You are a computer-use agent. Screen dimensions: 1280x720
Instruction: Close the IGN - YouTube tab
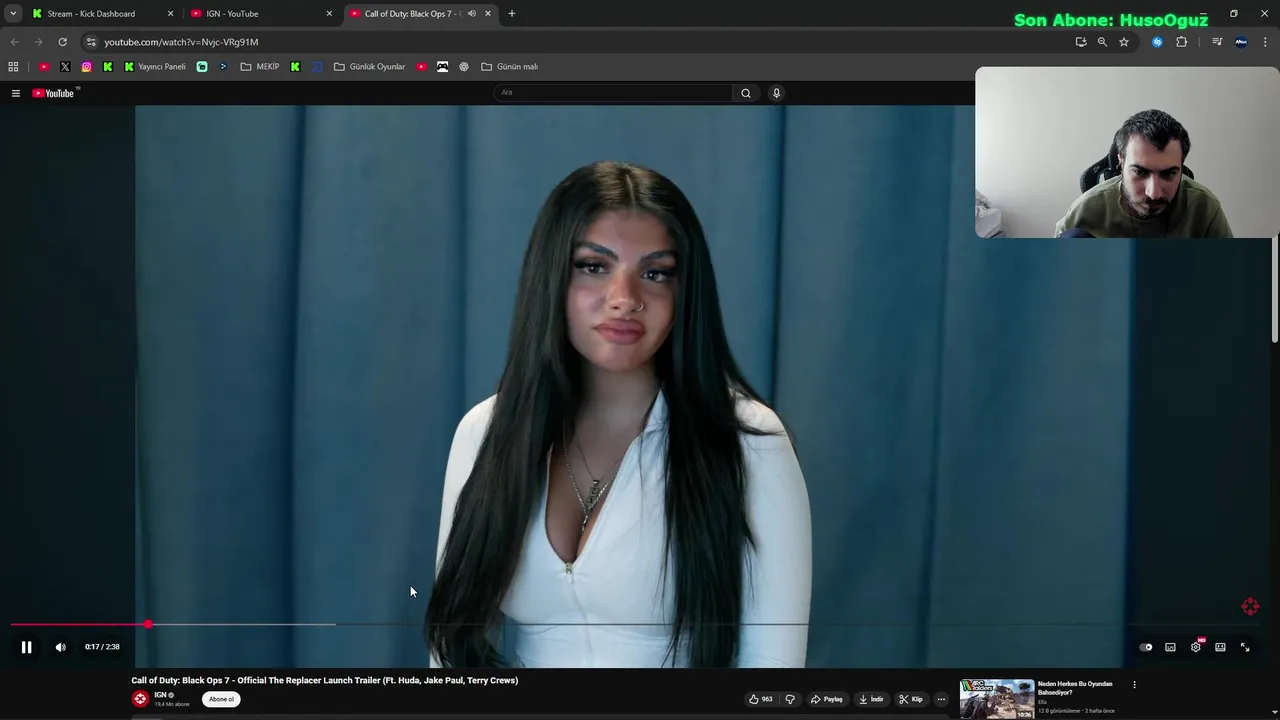tap(329, 14)
